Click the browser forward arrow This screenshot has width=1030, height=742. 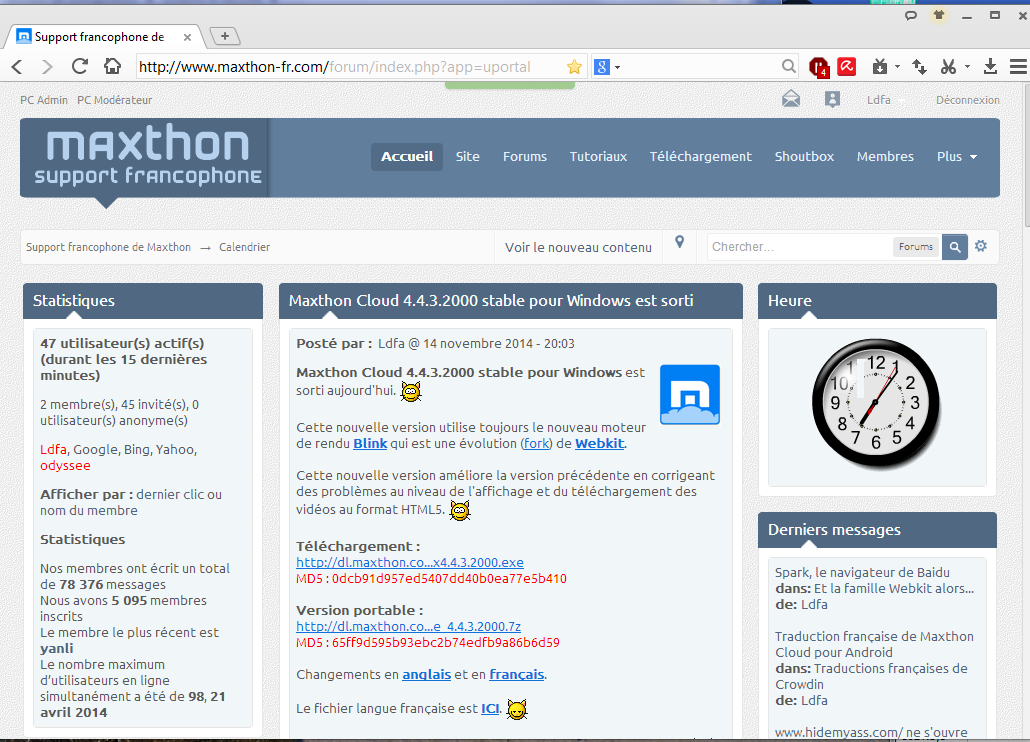click(47, 66)
